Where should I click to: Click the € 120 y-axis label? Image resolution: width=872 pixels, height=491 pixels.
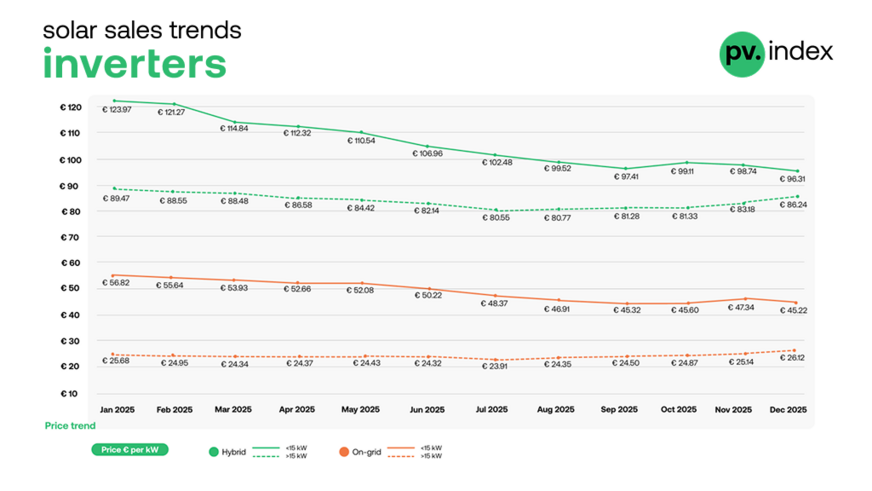tap(71, 107)
